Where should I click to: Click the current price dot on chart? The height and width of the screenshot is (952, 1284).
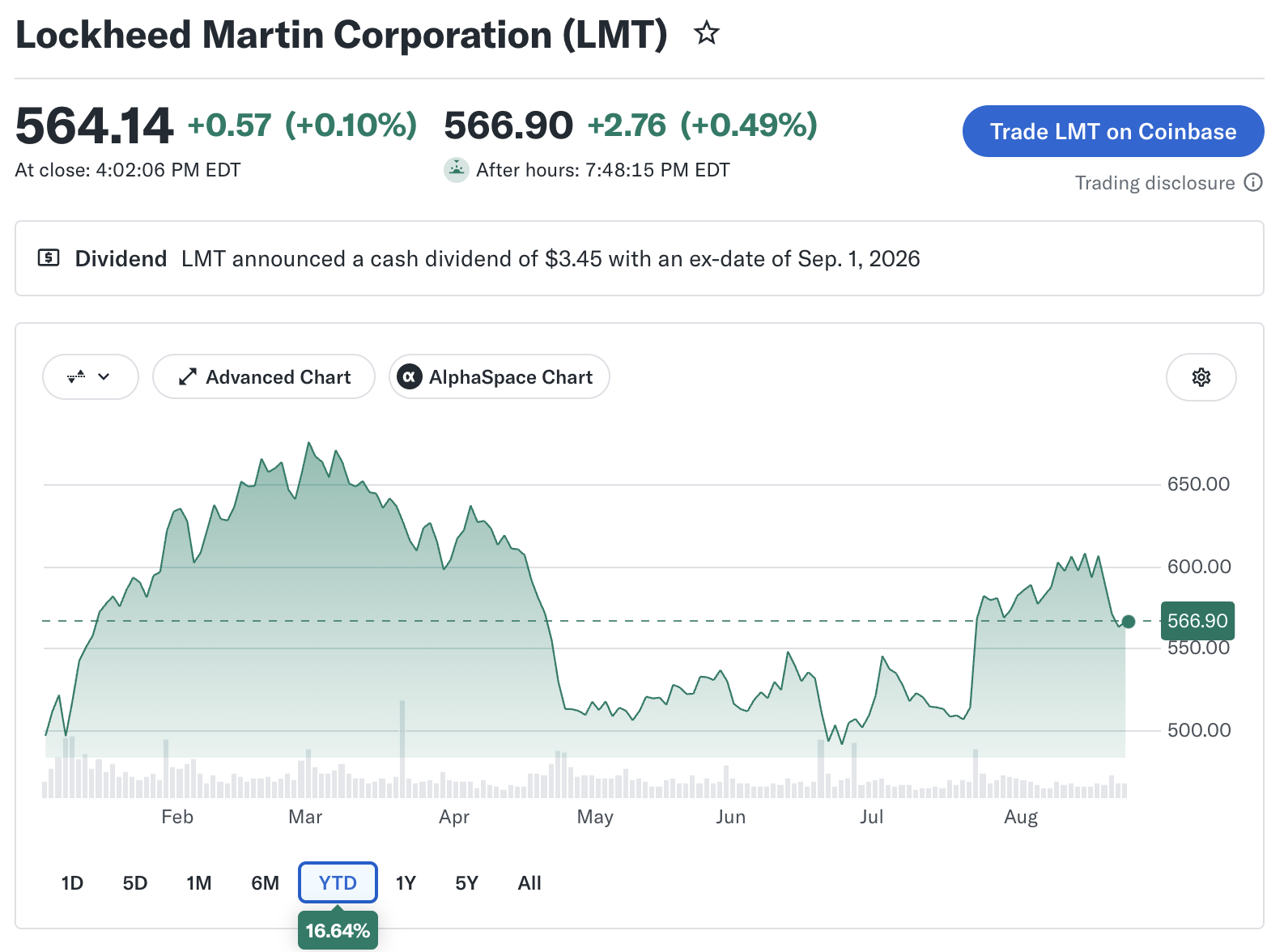[x=1129, y=622]
